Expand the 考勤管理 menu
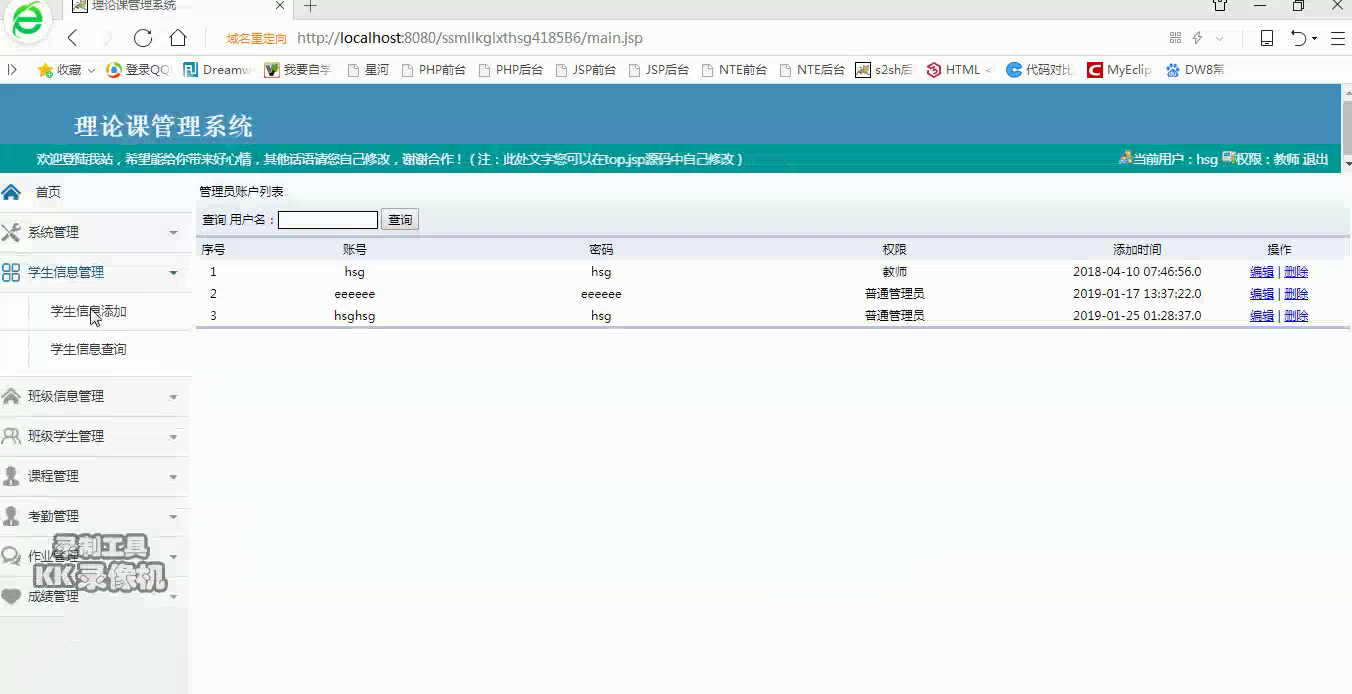Image resolution: width=1352 pixels, height=694 pixels. click(95, 516)
